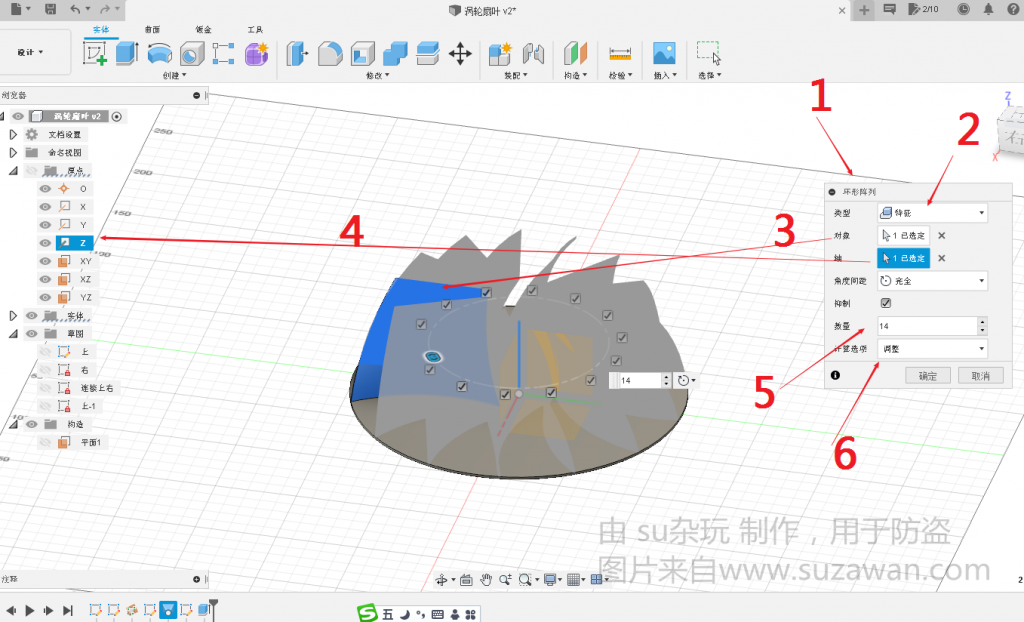Toggle the 抑制 checkbox in dialog
This screenshot has height=622, width=1024.
click(886, 303)
